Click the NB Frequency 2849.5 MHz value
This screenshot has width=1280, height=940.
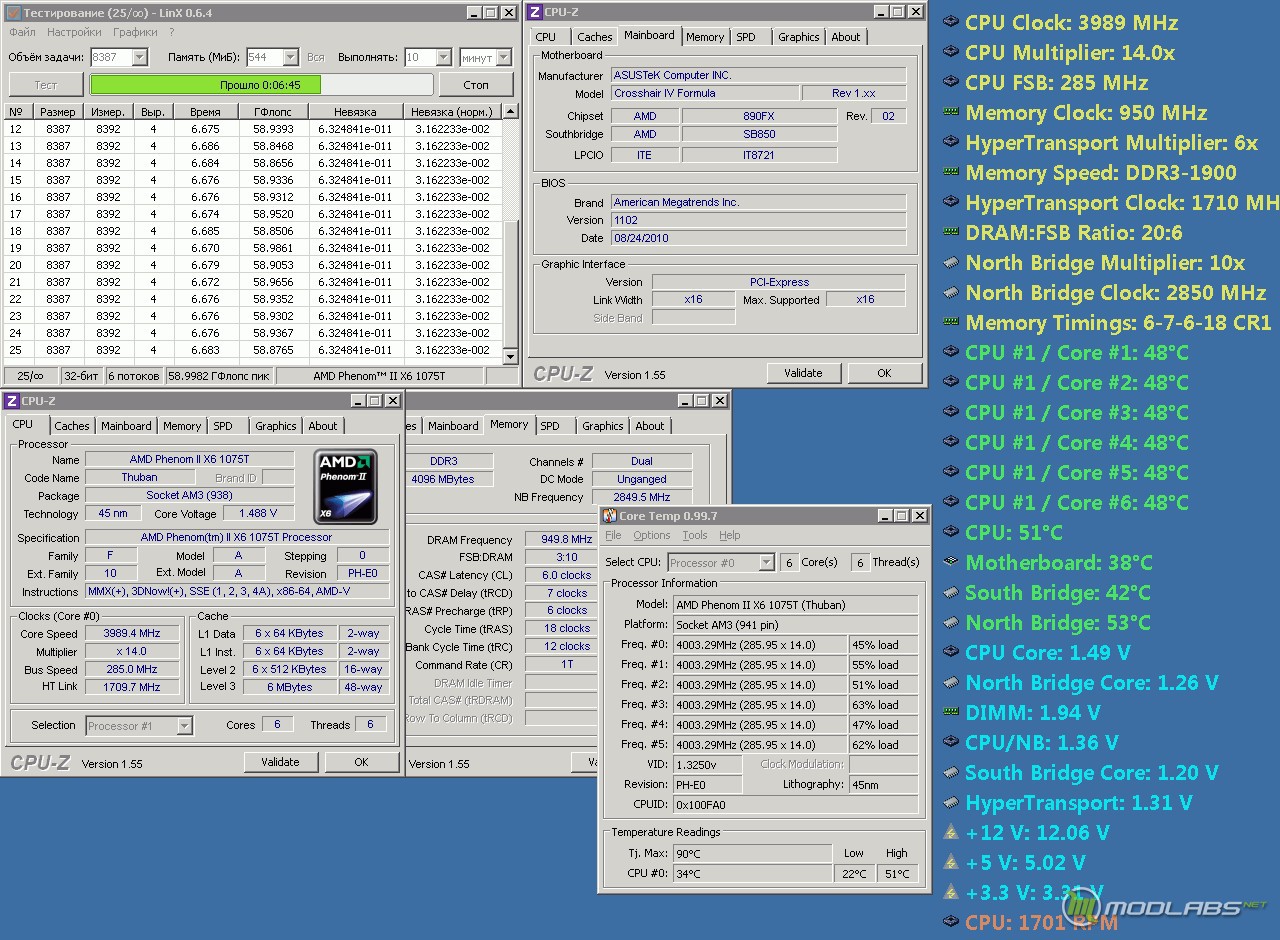642,497
